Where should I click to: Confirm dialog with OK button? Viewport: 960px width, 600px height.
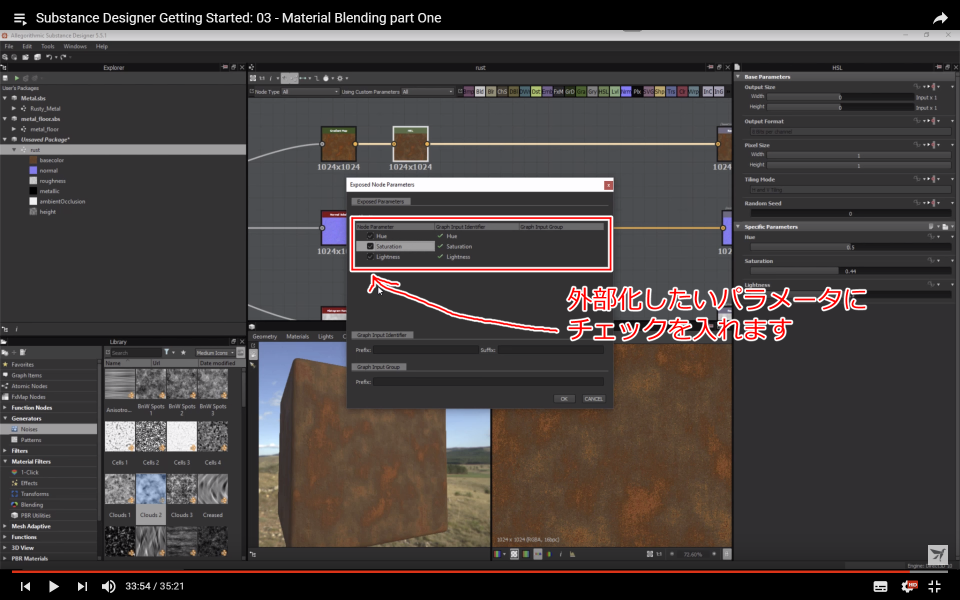coord(563,399)
